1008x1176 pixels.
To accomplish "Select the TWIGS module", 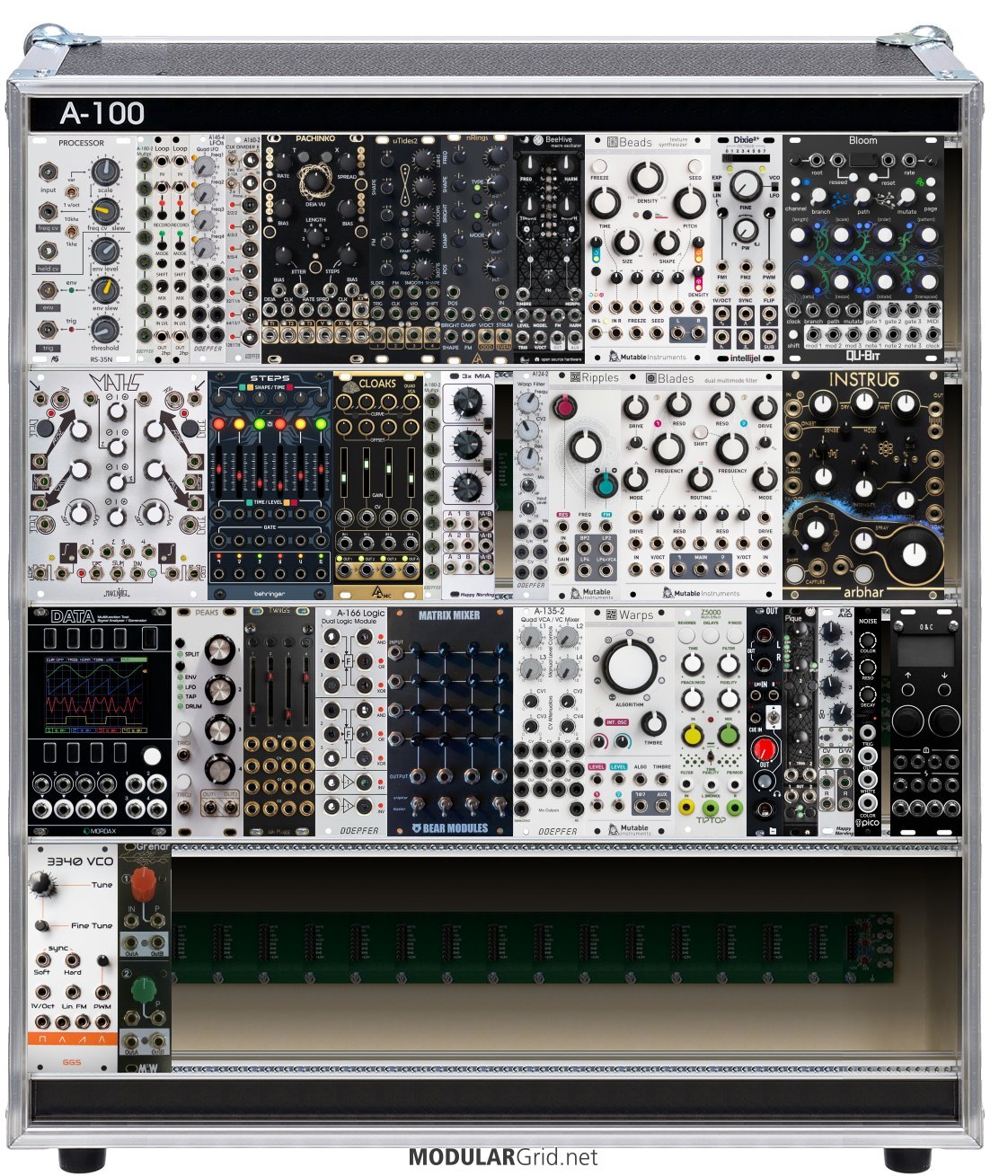I will pos(279,721).
